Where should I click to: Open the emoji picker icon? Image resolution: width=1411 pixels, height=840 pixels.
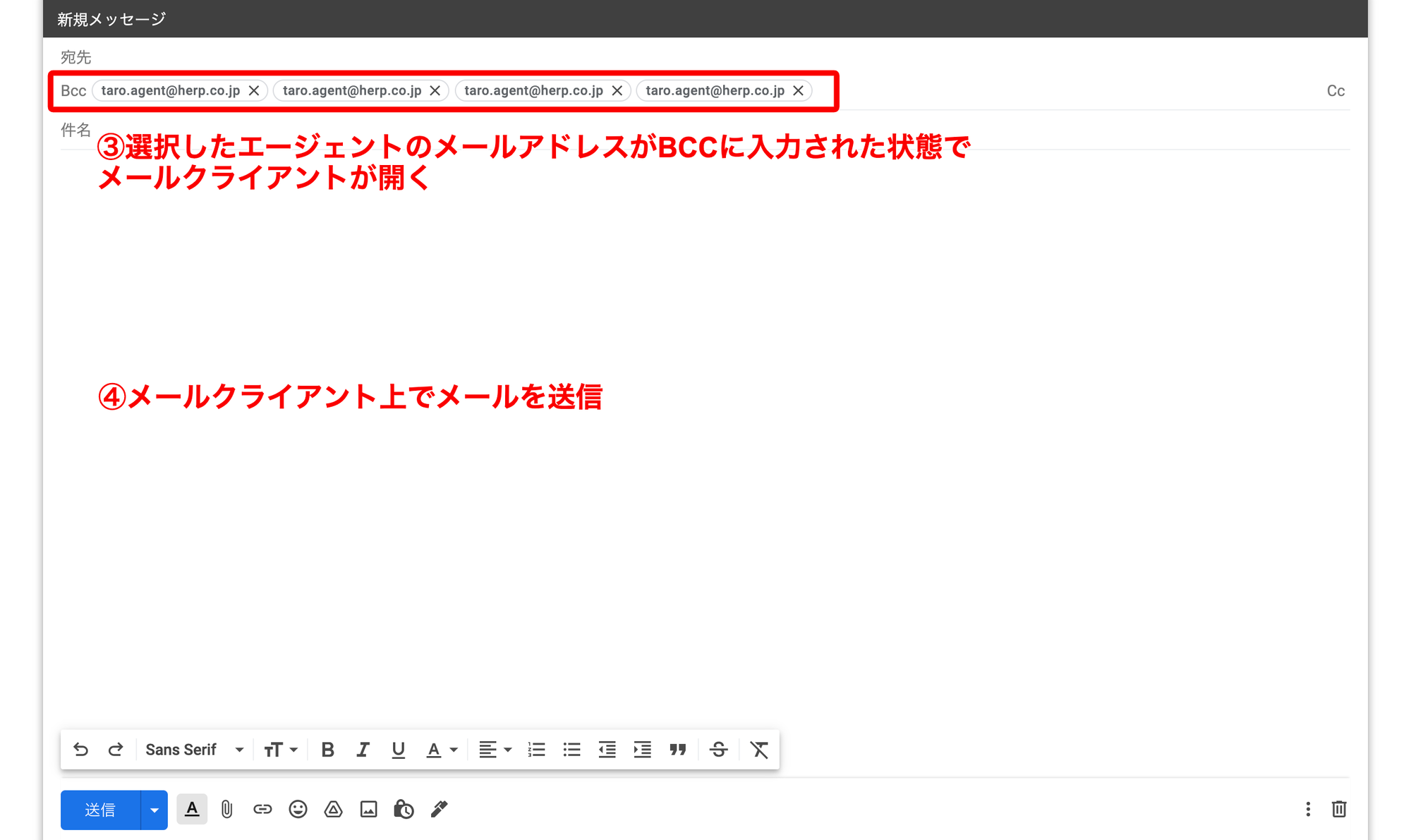click(298, 809)
